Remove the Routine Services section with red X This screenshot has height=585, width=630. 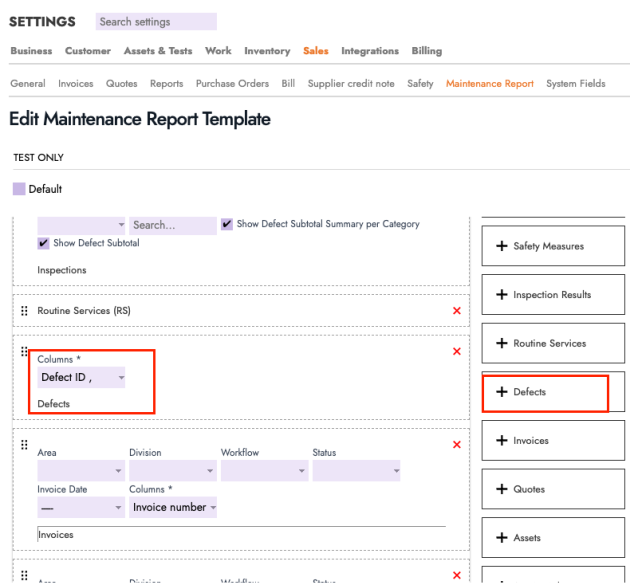click(457, 311)
